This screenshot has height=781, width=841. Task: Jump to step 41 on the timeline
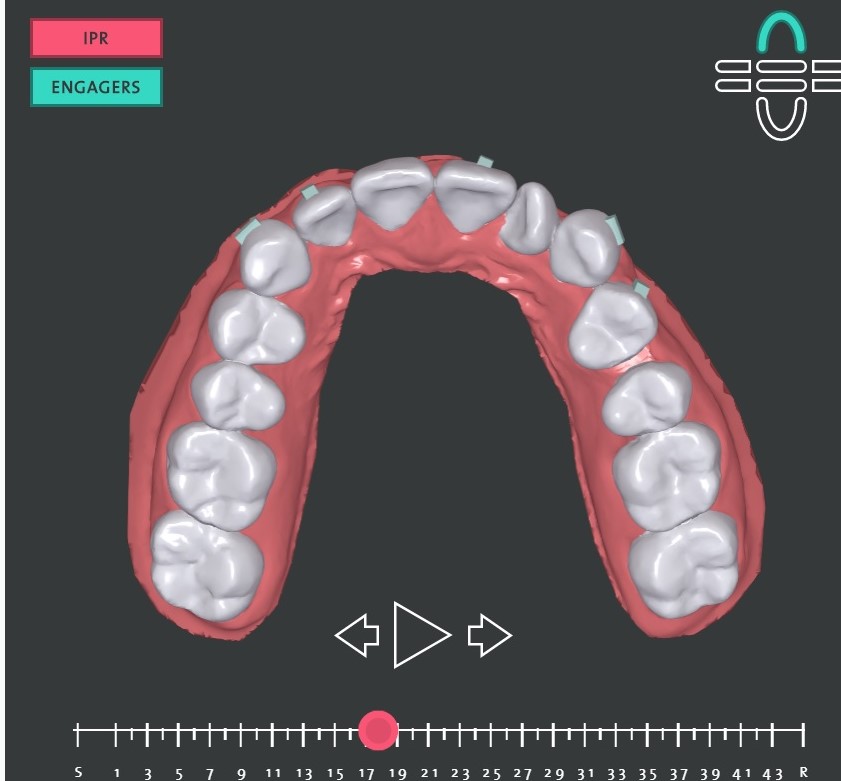coord(742,773)
